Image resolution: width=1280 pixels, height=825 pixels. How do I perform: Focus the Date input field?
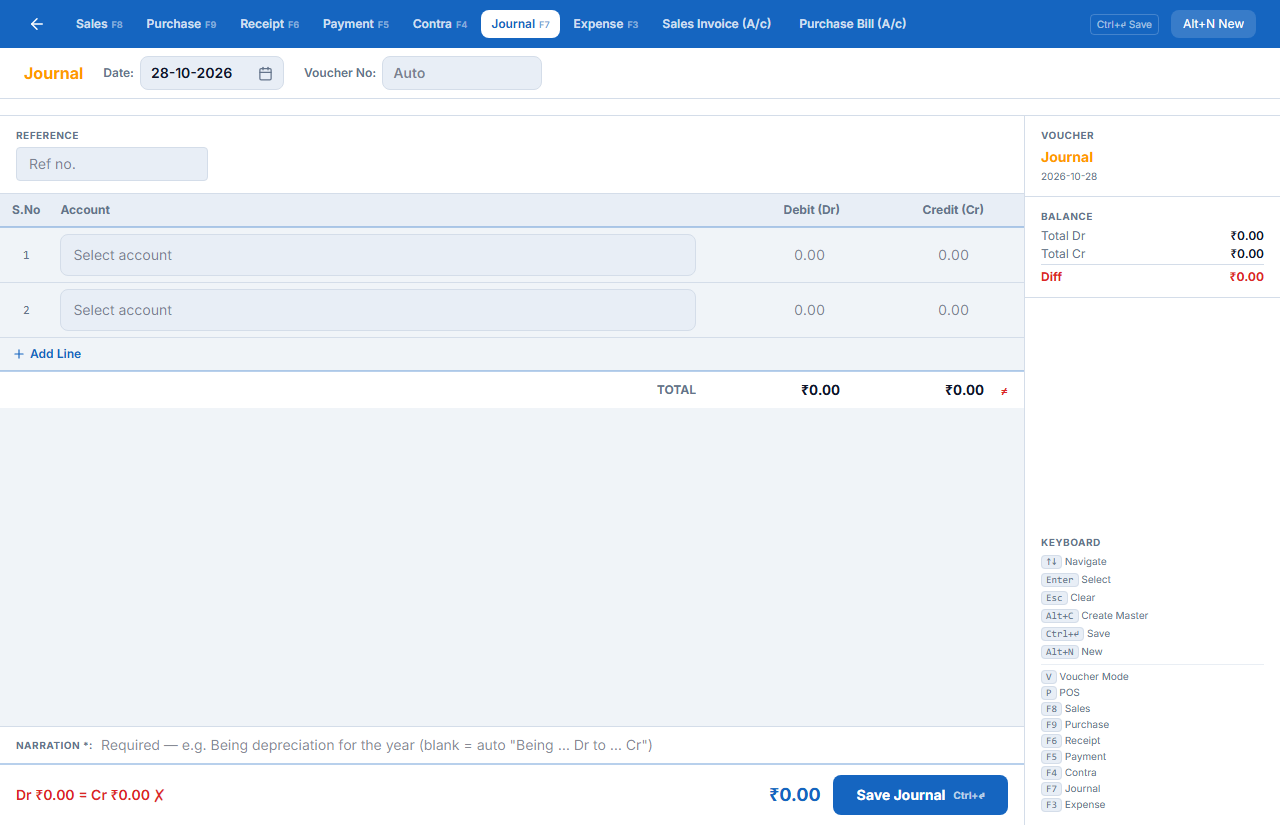pyautogui.click(x=212, y=73)
